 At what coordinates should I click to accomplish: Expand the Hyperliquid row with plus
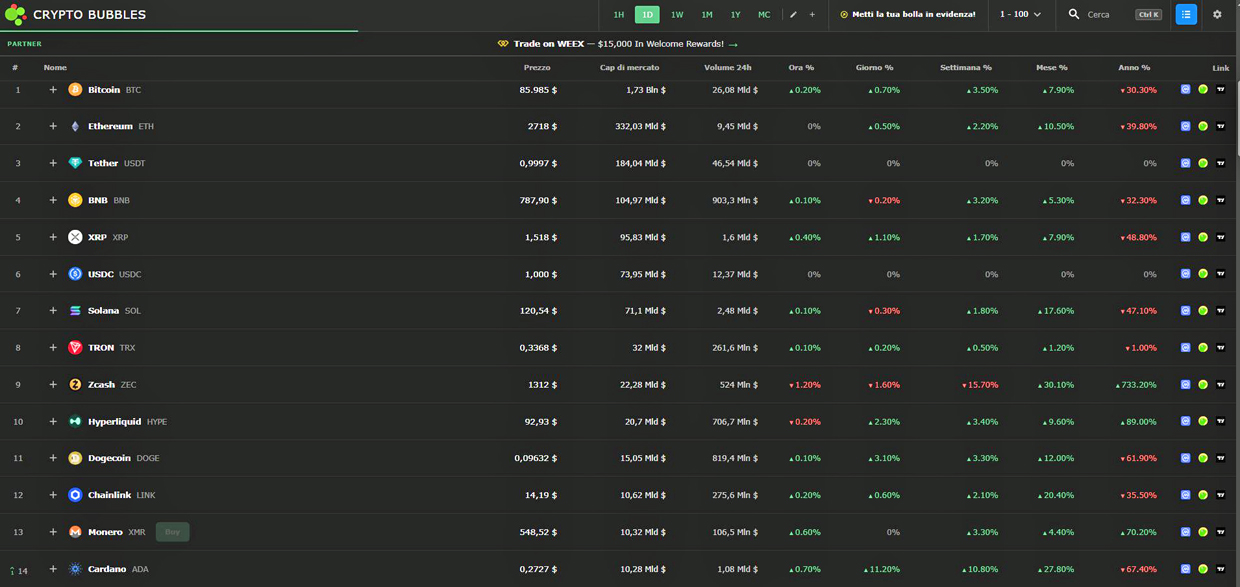pos(53,421)
